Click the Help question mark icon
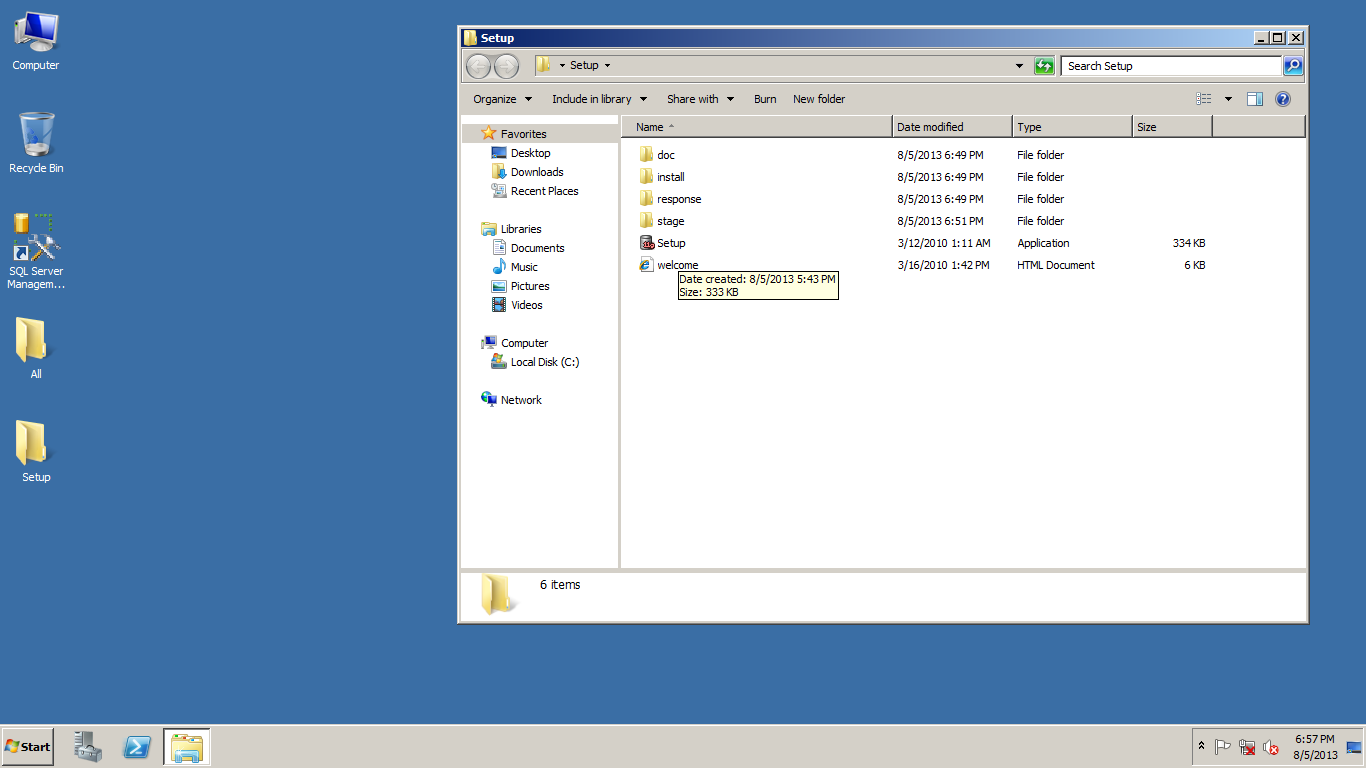The width and height of the screenshot is (1366, 768). [1283, 99]
